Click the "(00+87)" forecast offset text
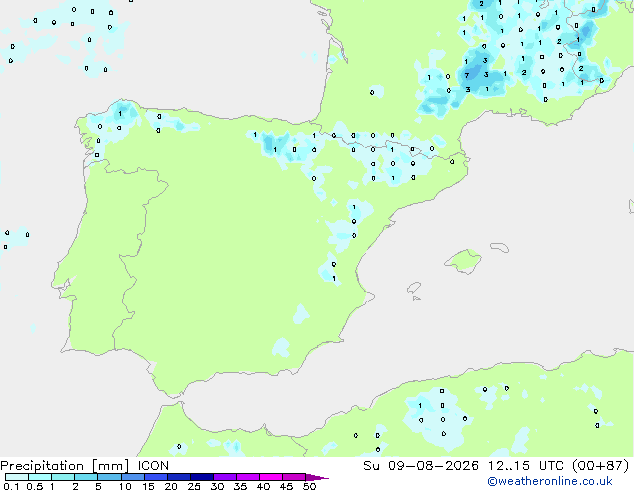This screenshot has height=490, width=634. click(601, 466)
